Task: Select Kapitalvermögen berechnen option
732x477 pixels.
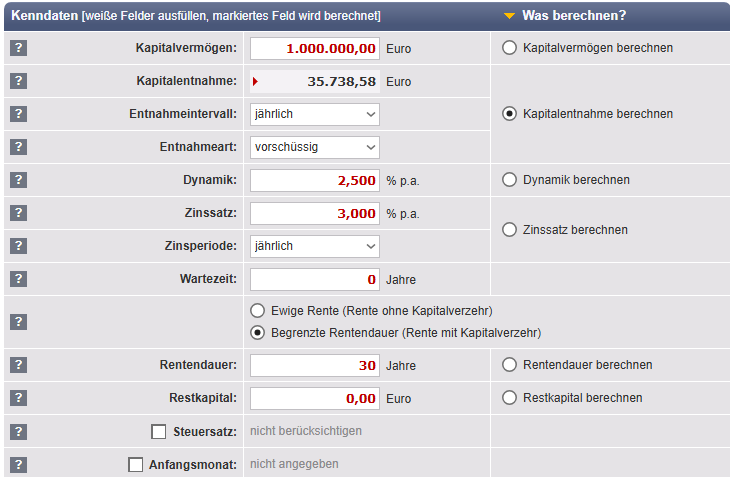Action: (x=509, y=48)
